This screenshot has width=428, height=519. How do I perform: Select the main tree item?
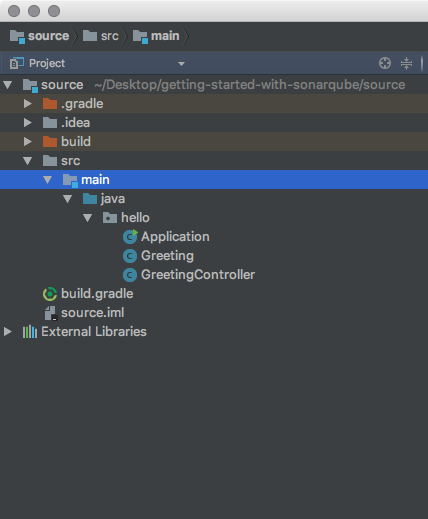coord(214,180)
